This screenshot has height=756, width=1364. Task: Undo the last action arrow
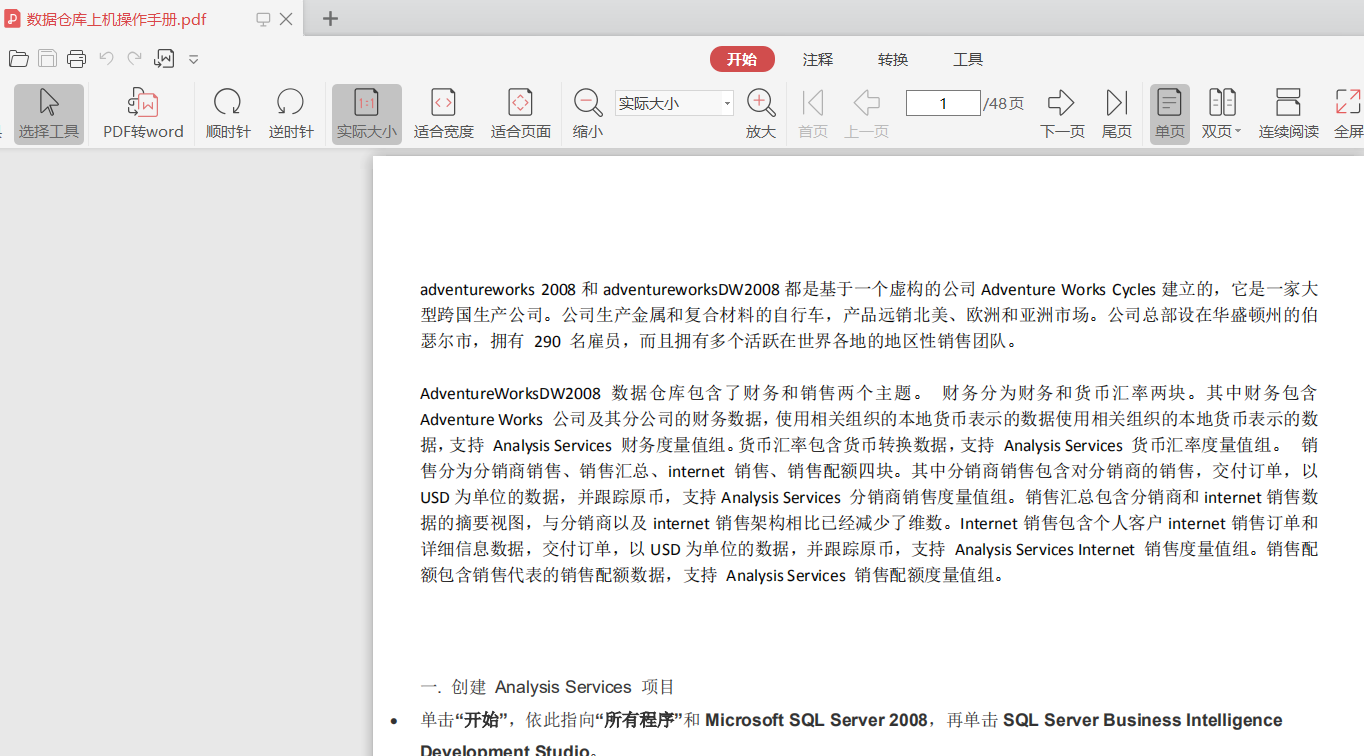click(106, 59)
